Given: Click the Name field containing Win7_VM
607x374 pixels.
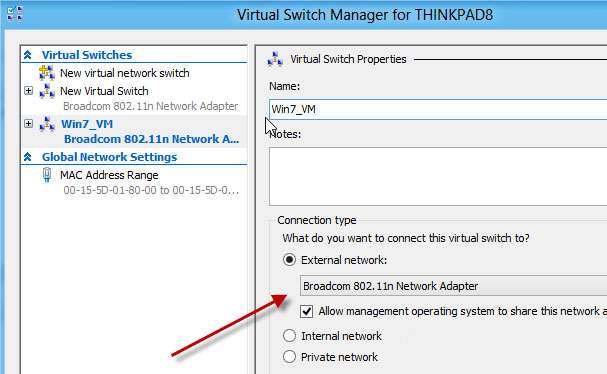Looking at the screenshot, I should pyautogui.click(x=438, y=109).
